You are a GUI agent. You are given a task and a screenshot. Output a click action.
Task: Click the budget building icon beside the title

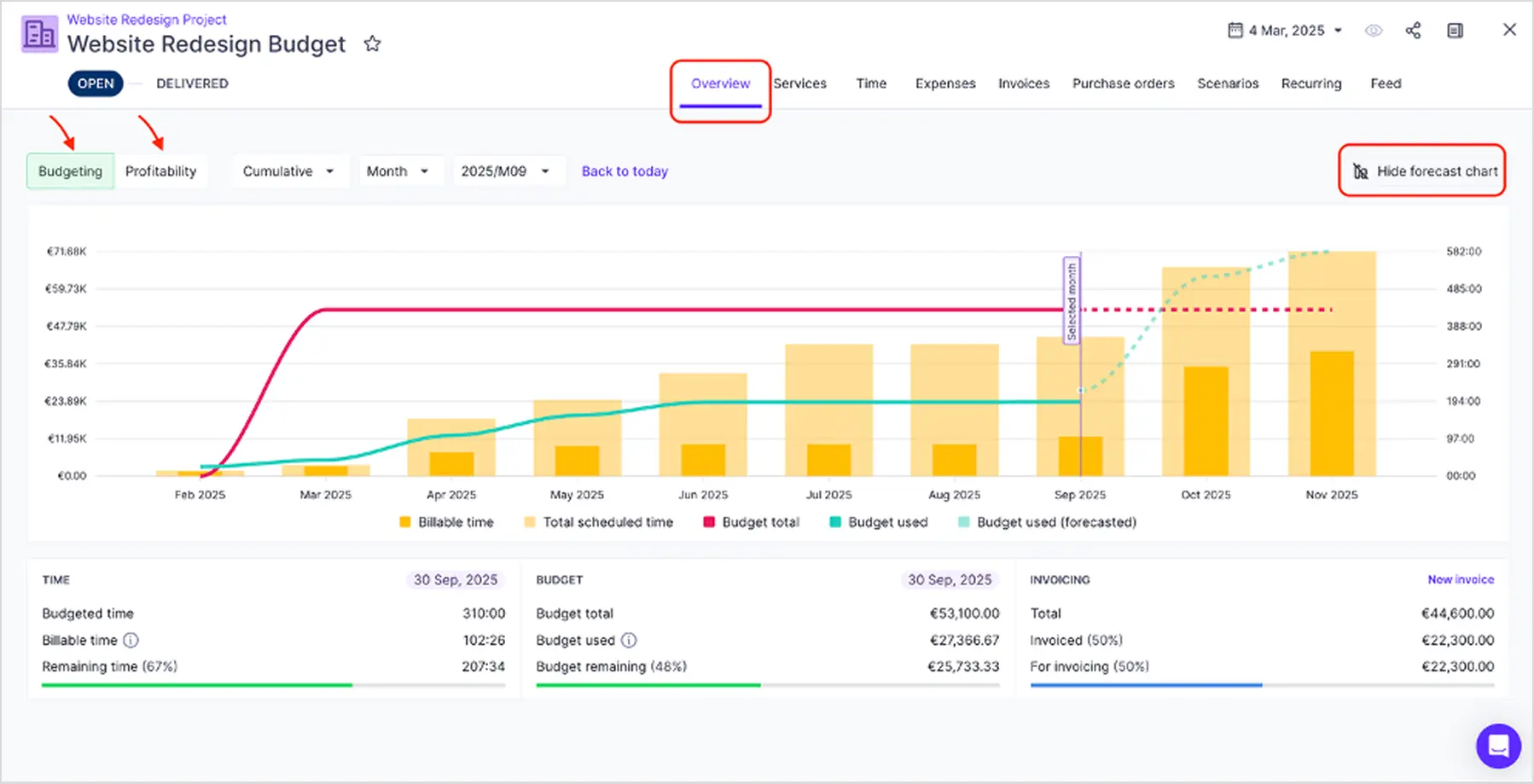pyautogui.click(x=39, y=34)
